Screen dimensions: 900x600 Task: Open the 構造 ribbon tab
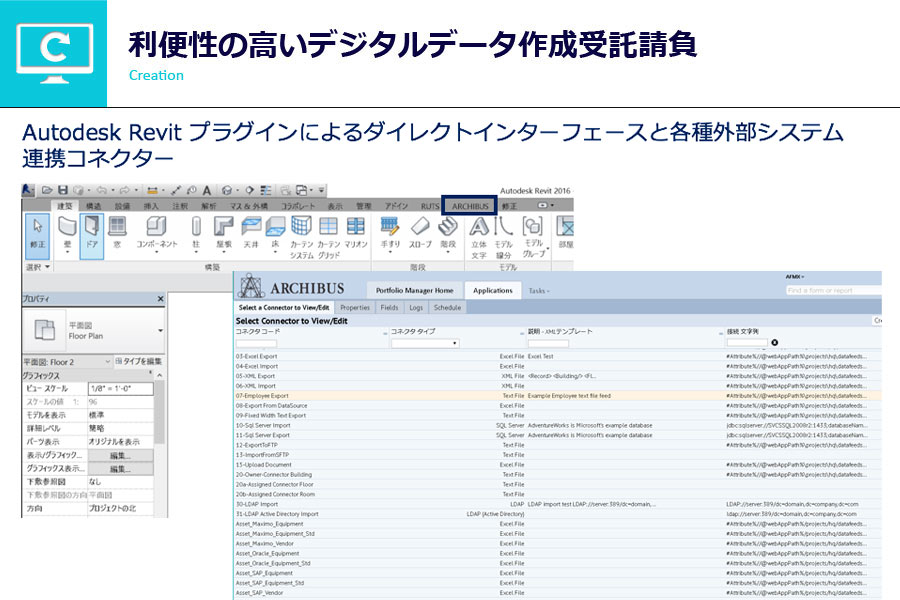[94, 206]
